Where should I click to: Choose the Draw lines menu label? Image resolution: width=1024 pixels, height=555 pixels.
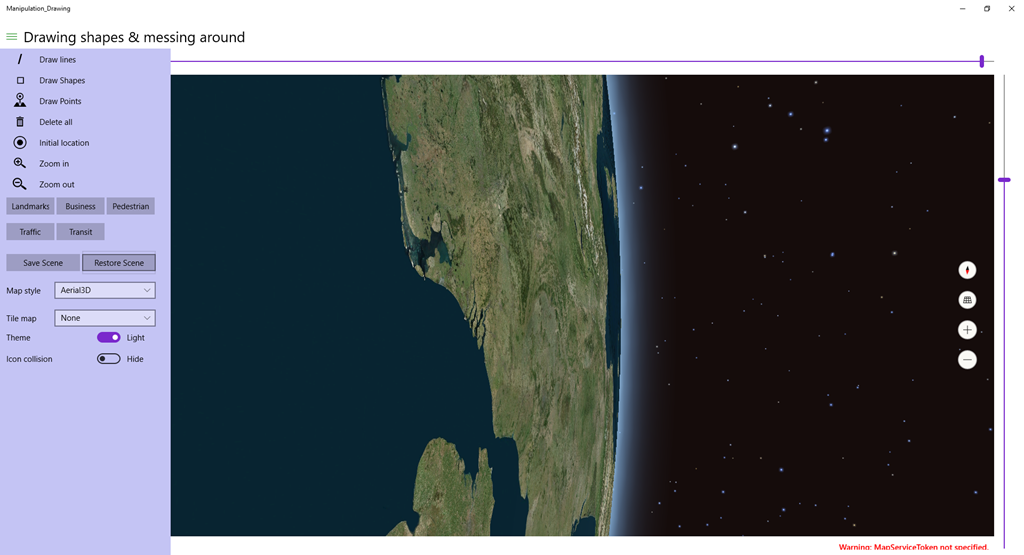(x=57, y=59)
